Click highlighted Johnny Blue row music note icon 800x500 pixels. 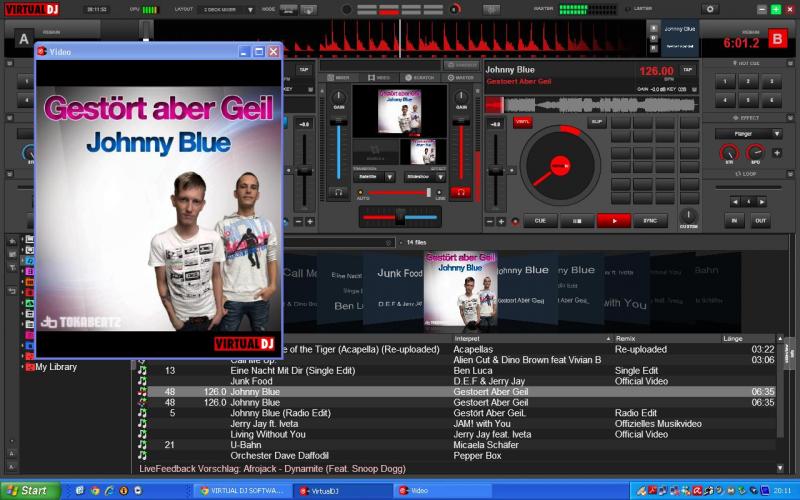142,392
